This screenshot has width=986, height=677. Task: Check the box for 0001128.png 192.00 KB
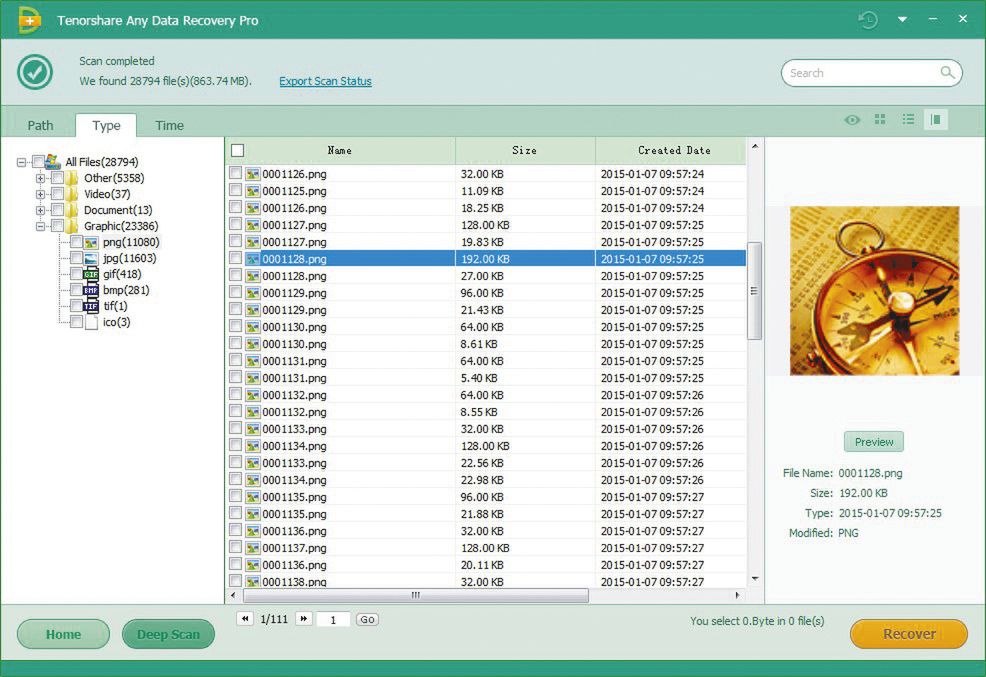235,259
